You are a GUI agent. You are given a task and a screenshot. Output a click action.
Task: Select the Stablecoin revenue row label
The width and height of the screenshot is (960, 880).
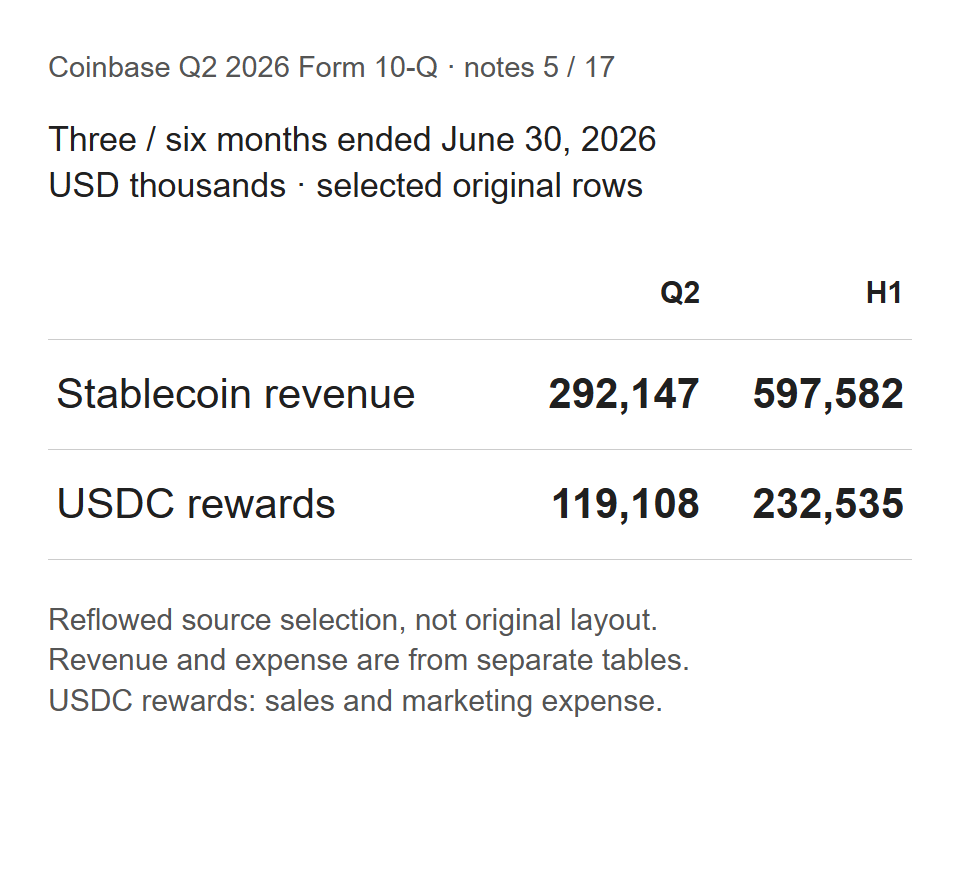pyautogui.click(x=236, y=394)
